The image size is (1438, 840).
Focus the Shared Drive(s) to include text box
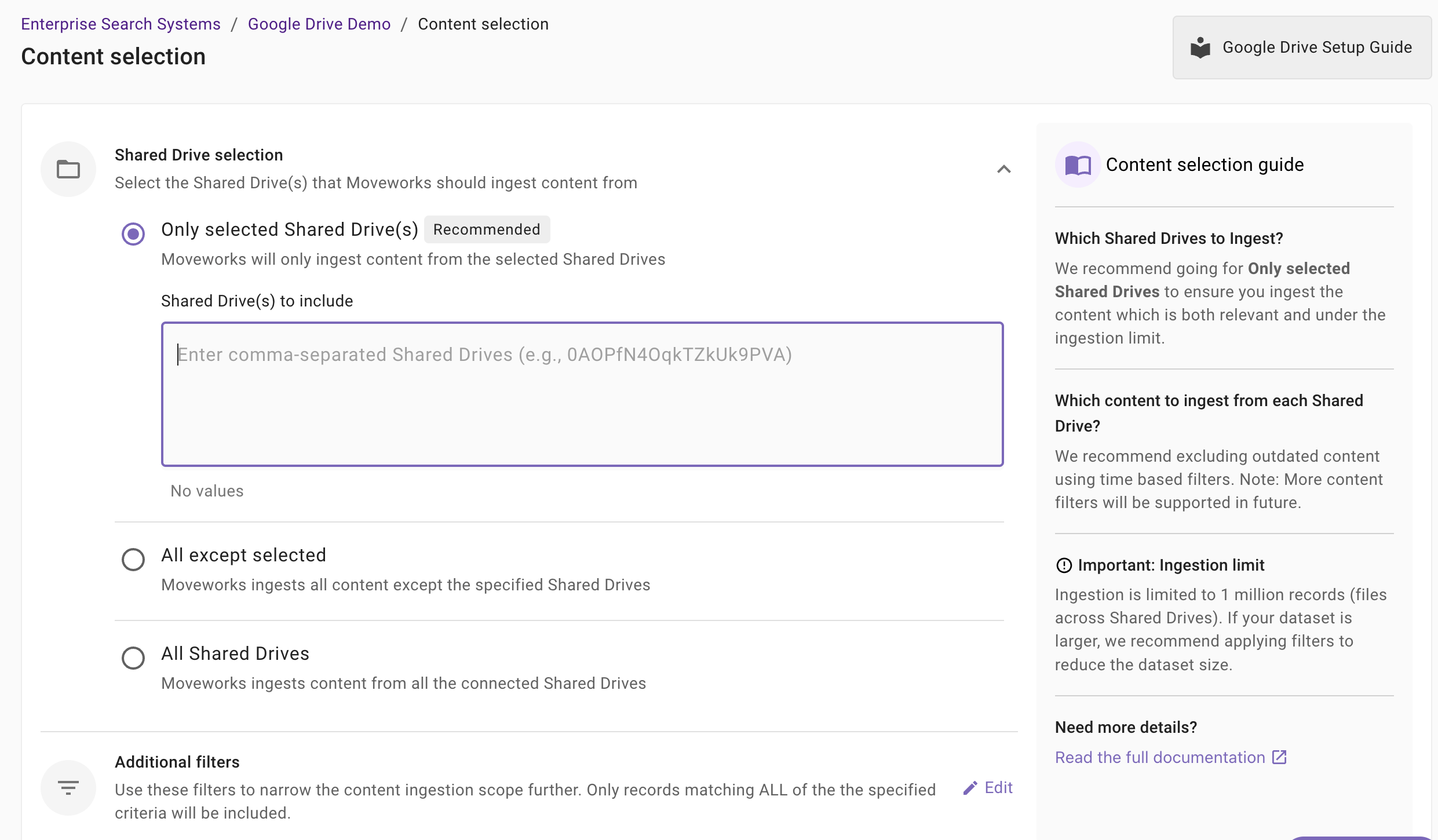pos(582,394)
